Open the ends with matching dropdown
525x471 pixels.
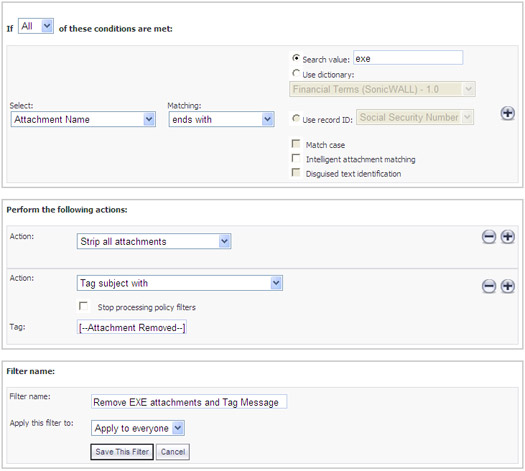click(222, 119)
